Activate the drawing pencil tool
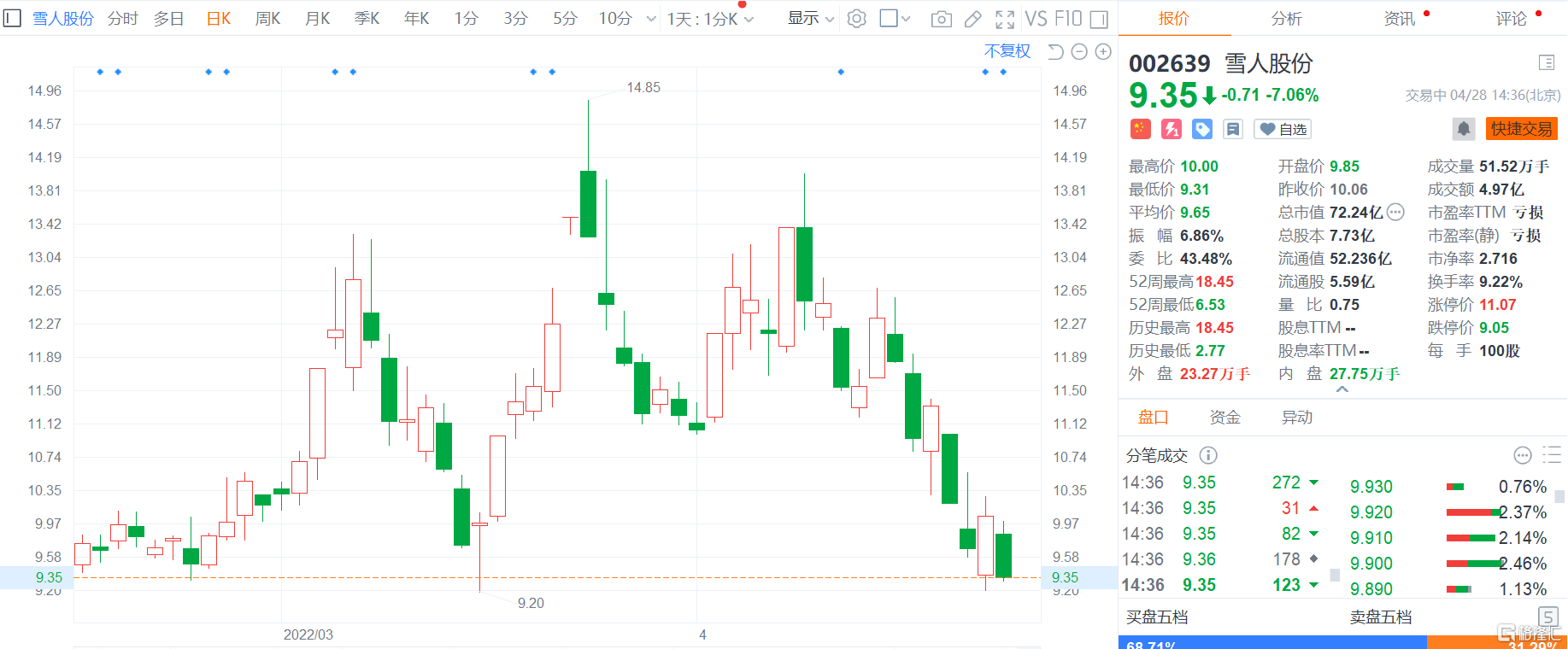The height and width of the screenshot is (649, 1568). click(x=972, y=19)
